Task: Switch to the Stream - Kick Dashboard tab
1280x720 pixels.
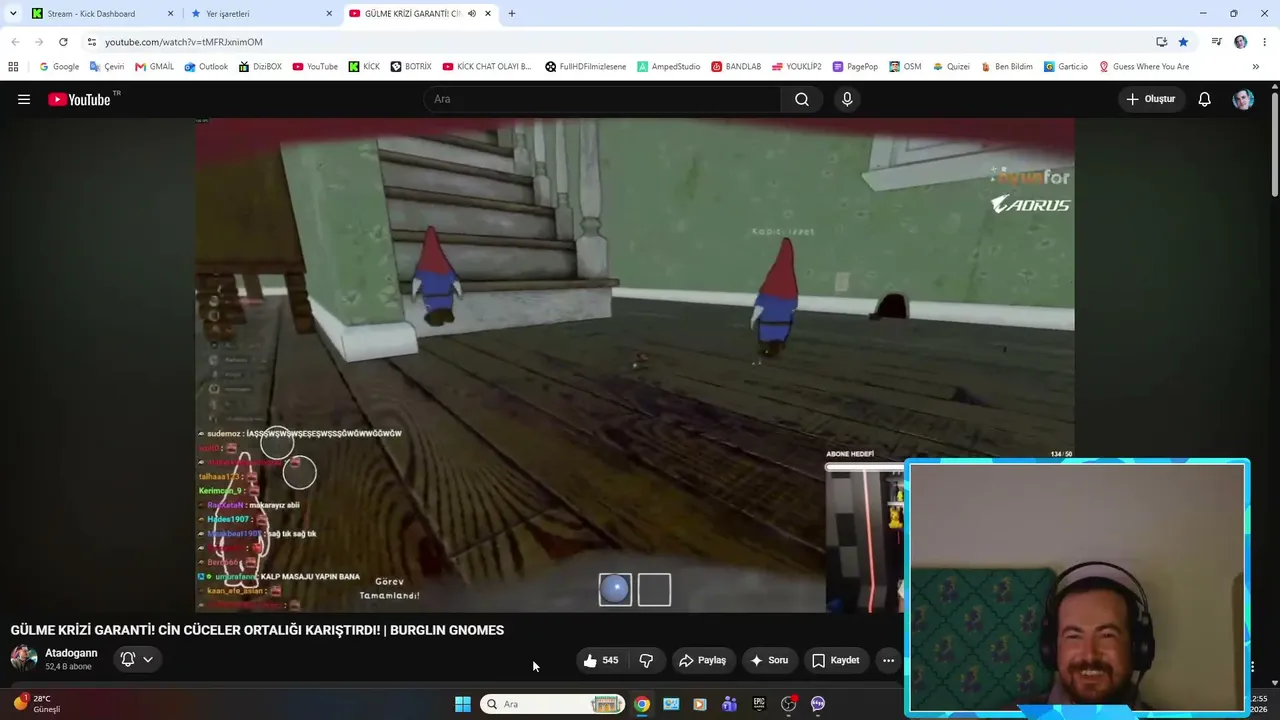Action: point(103,14)
